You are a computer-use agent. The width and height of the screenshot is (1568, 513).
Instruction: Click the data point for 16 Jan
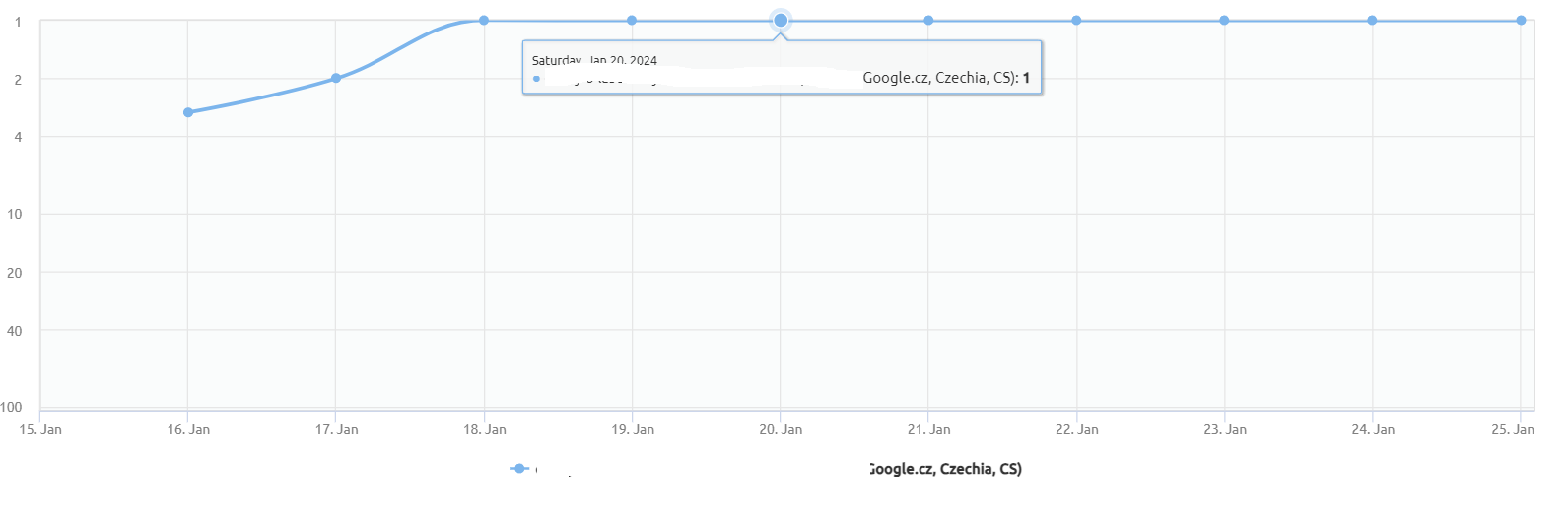188,112
